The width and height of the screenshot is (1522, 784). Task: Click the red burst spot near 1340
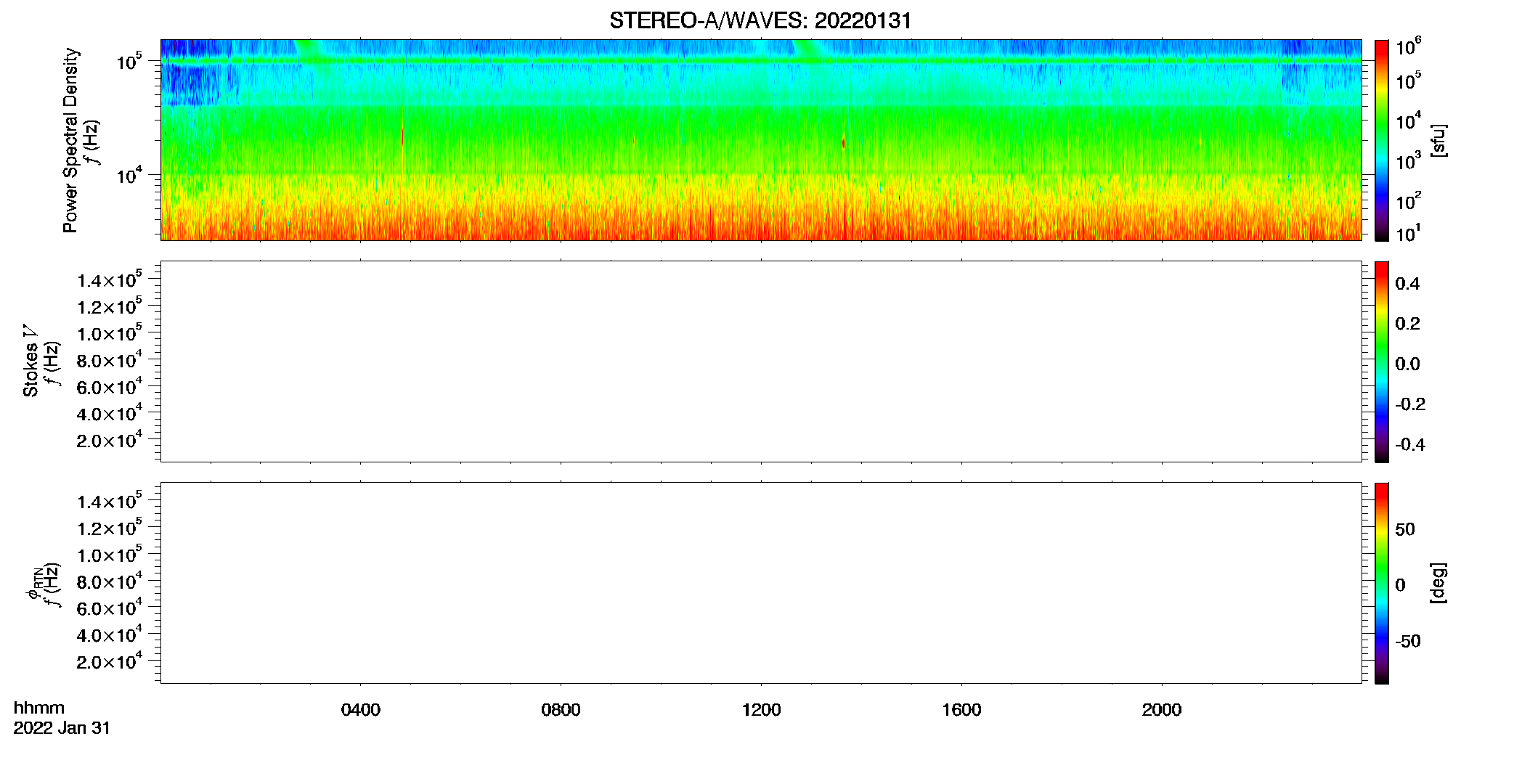pyautogui.click(x=843, y=143)
